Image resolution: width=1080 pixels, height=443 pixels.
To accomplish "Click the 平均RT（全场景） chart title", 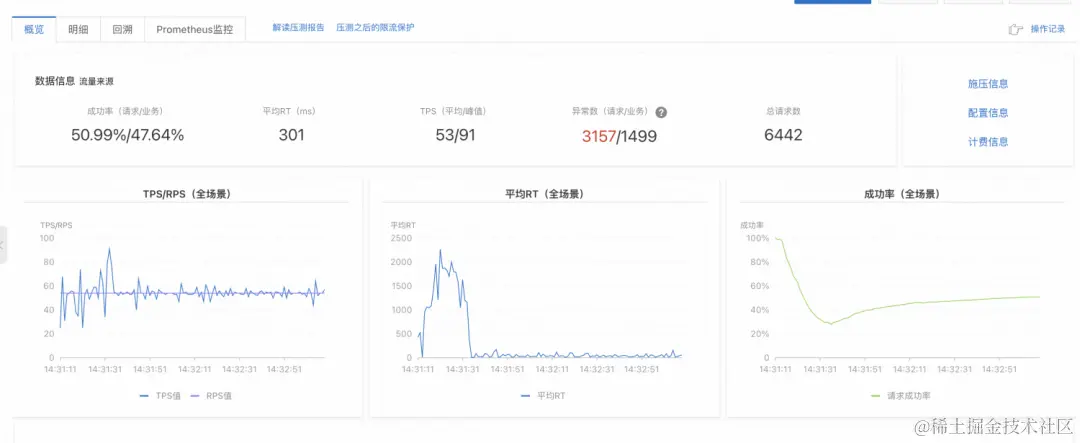I will 544,194.
